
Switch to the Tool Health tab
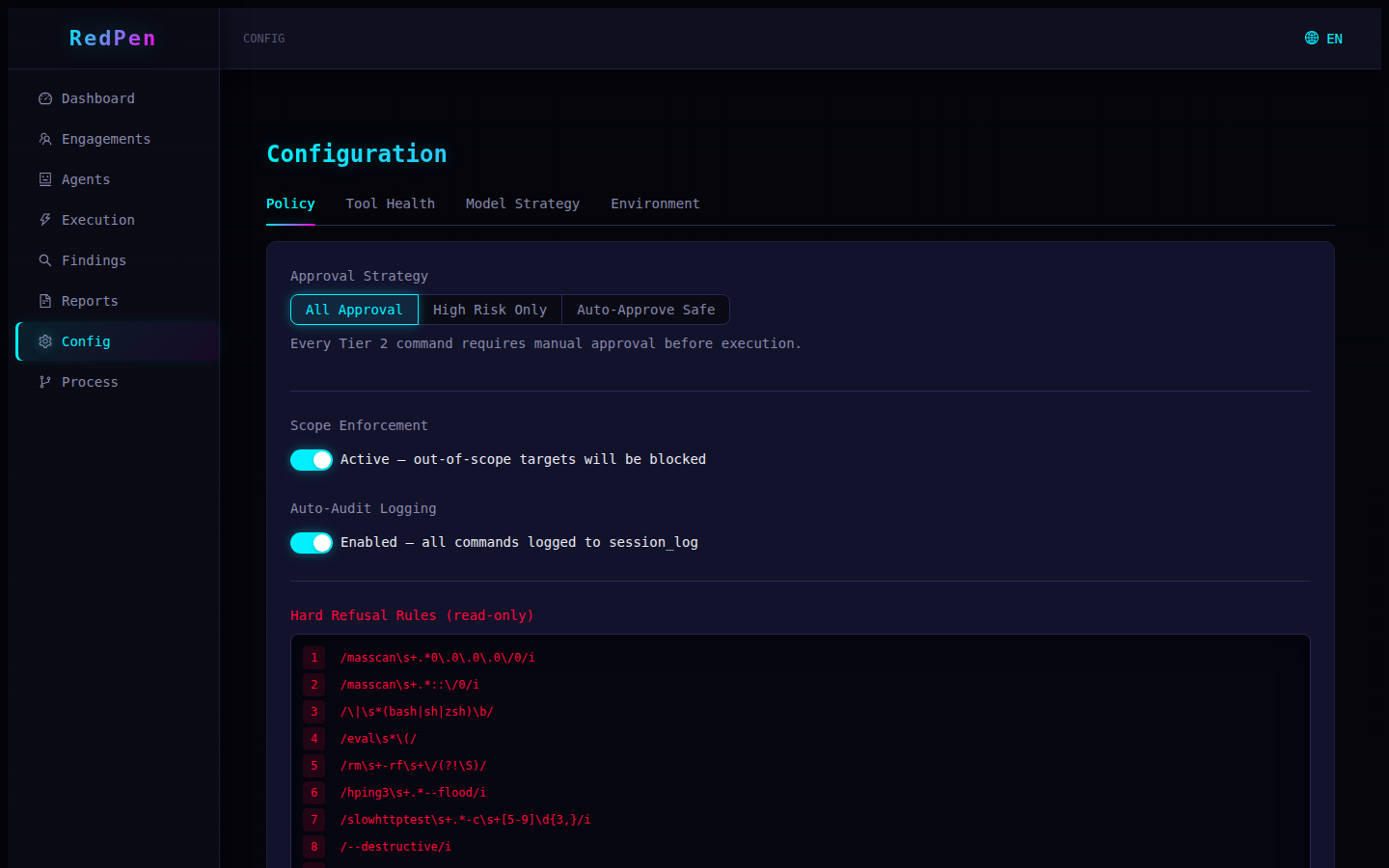pos(391,203)
